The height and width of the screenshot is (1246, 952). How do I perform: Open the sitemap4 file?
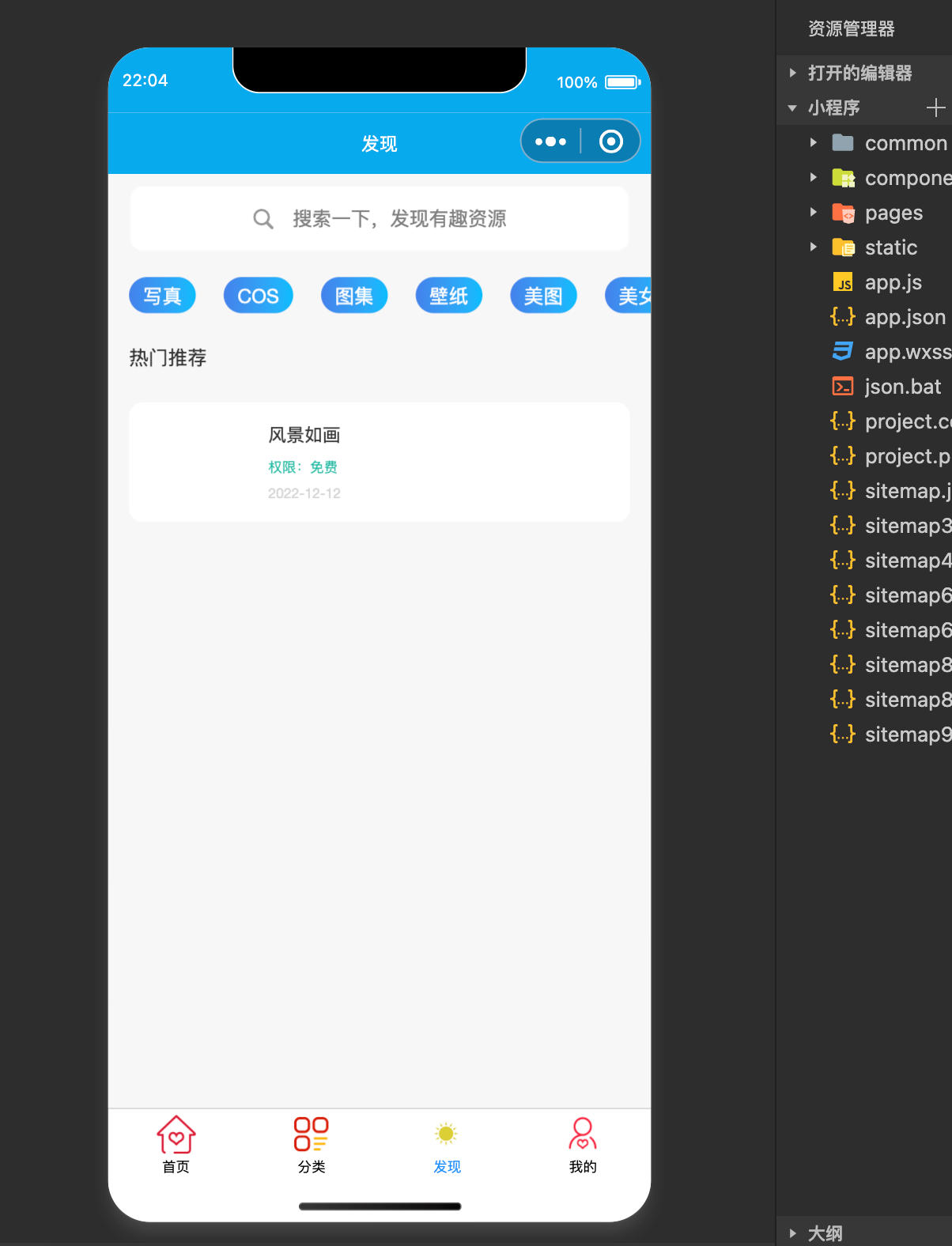[x=909, y=561]
